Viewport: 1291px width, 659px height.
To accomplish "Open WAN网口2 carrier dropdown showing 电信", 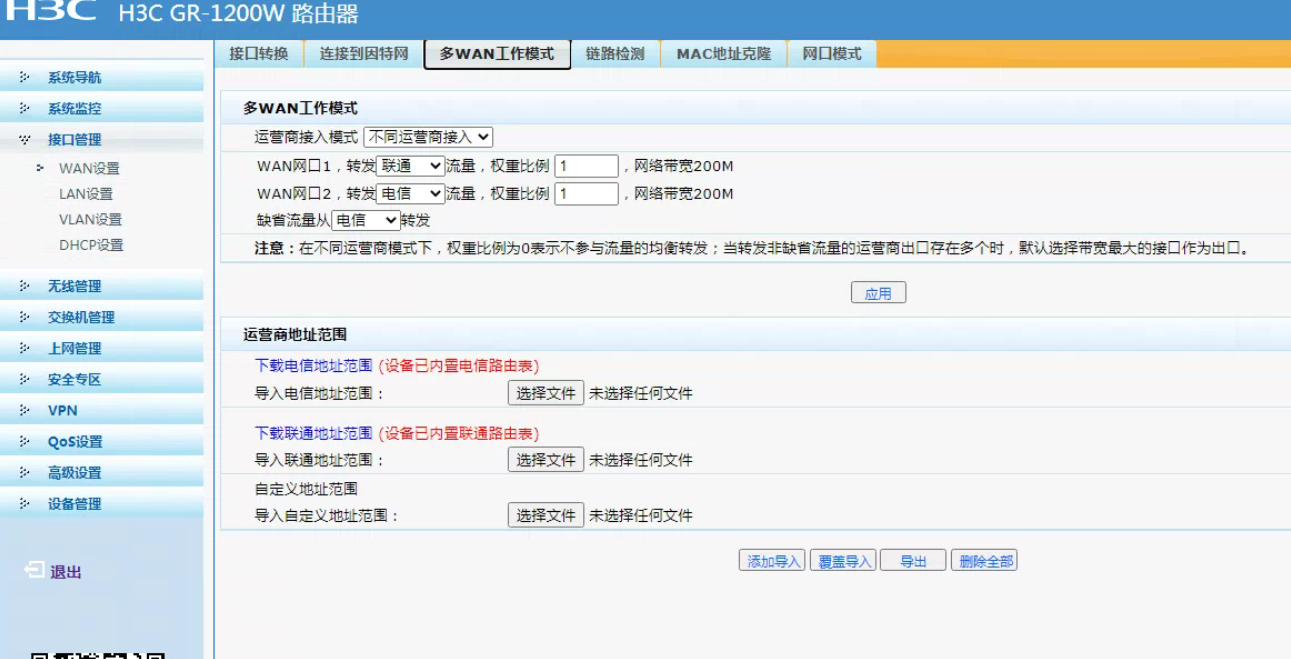I will coord(410,194).
